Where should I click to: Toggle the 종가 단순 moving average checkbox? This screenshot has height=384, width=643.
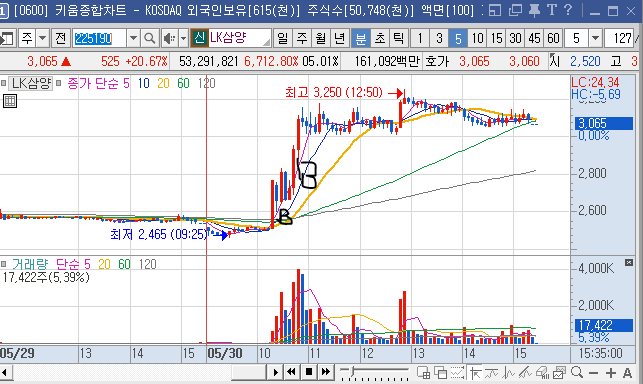pyautogui.click(x=59, y=83)
